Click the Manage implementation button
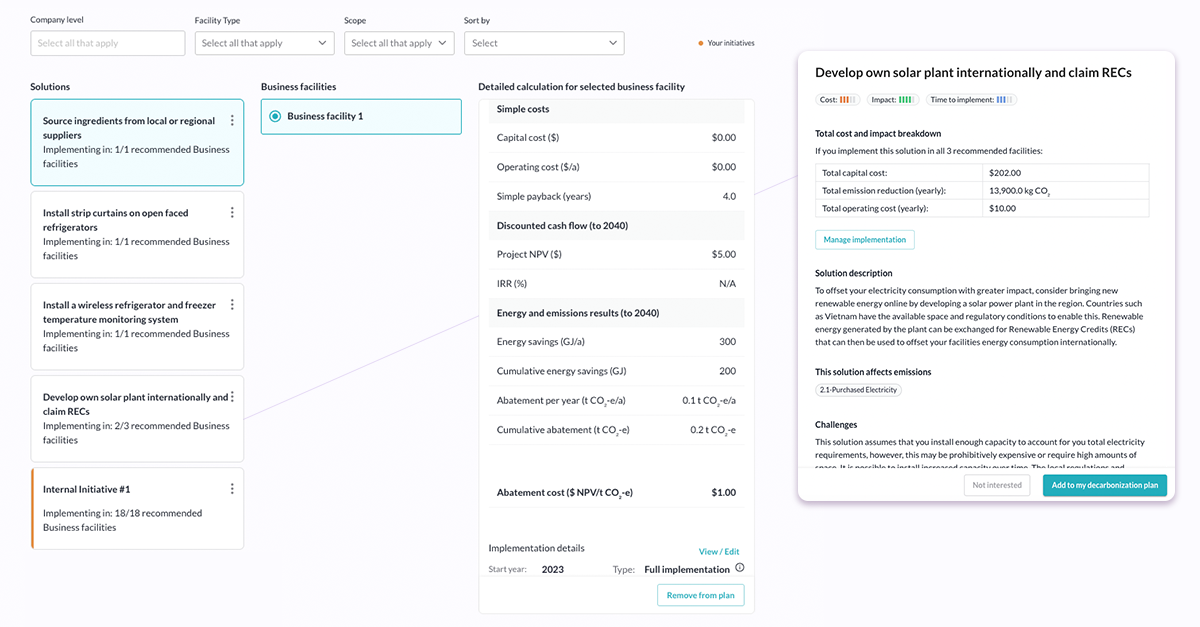This screenshot has height=627, width=1200. pyautogui.click(x=864, y=240)
